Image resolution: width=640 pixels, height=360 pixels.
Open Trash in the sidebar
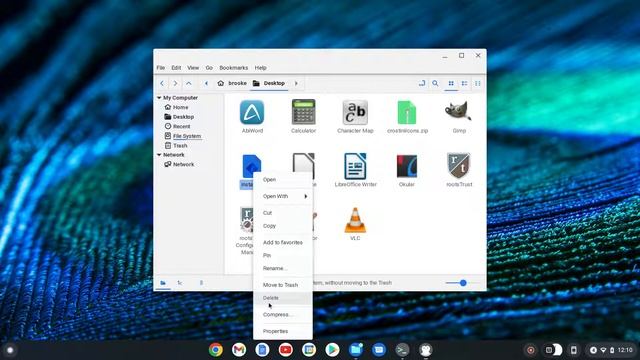[180, 146]
